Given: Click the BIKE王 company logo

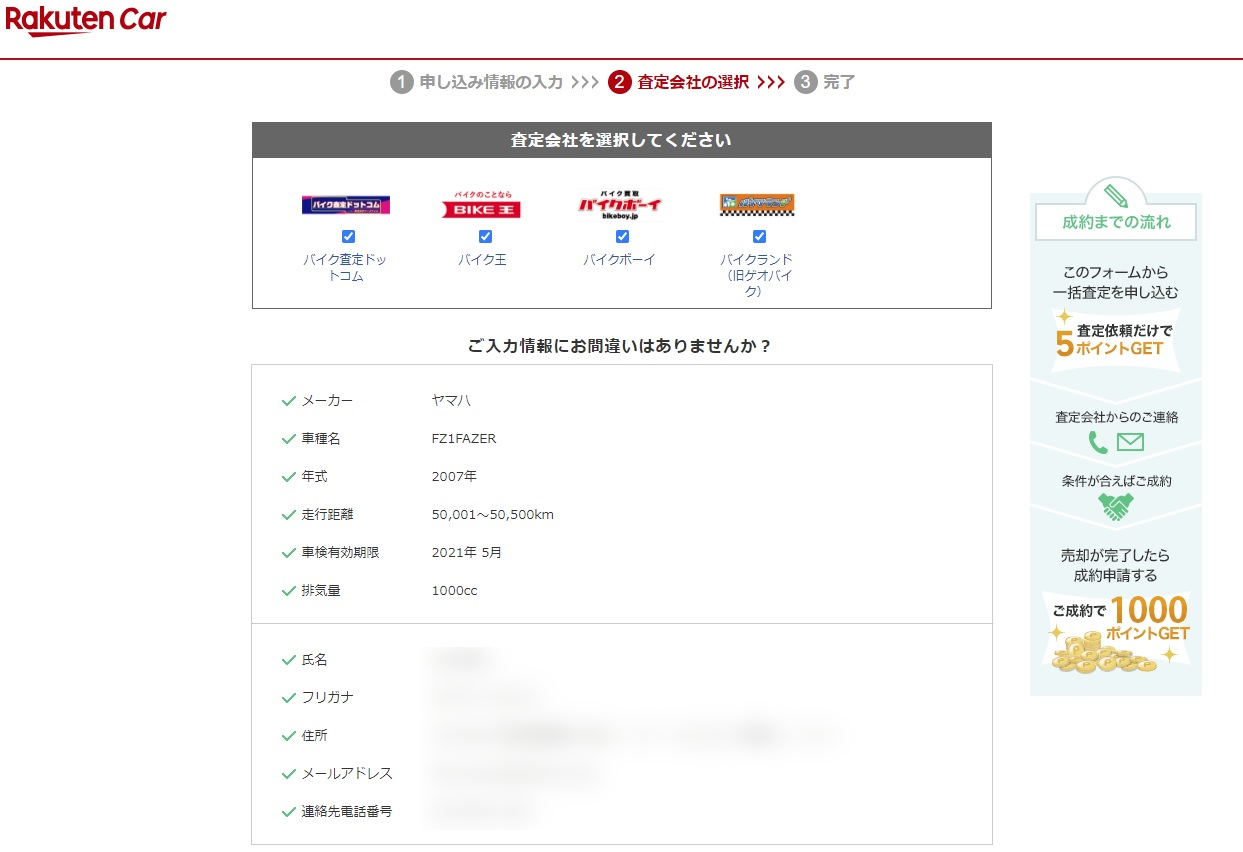Looking at the screenshot, I should [x=482, y=205].
